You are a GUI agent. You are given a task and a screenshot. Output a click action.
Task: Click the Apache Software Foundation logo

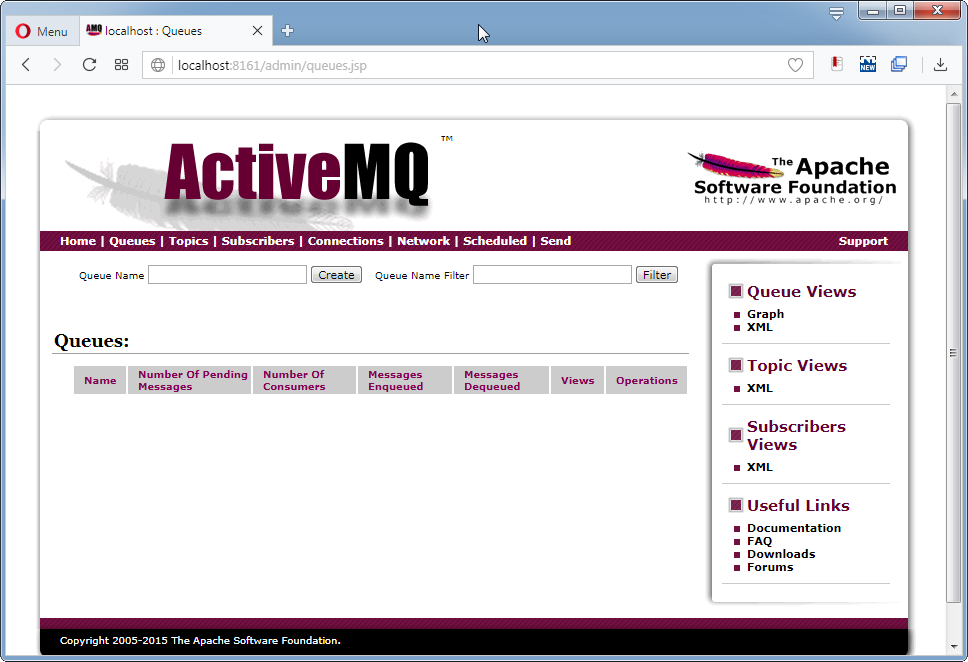(x=793, y=178)
